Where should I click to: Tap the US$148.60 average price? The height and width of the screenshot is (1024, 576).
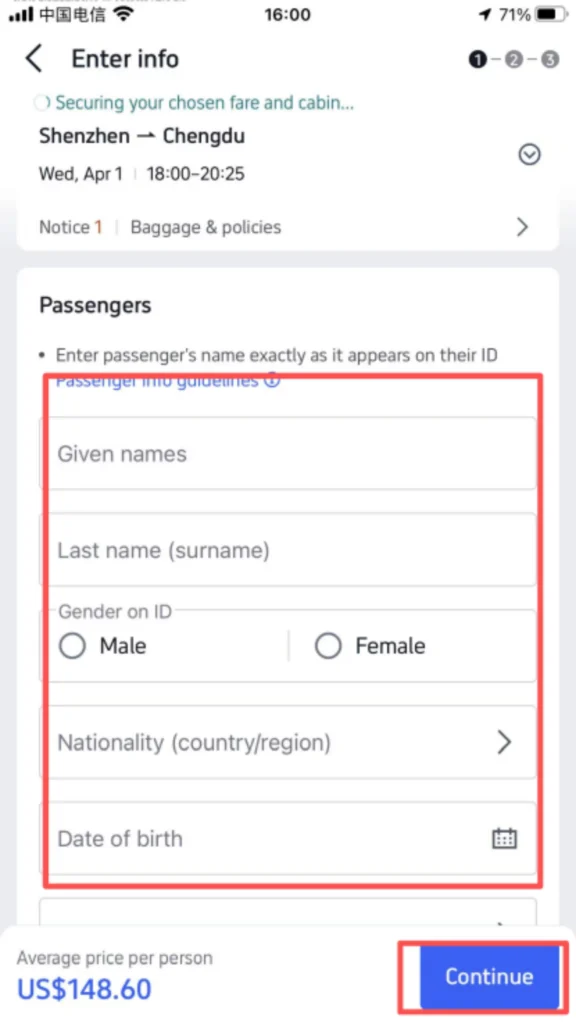[x=84, y=989]
